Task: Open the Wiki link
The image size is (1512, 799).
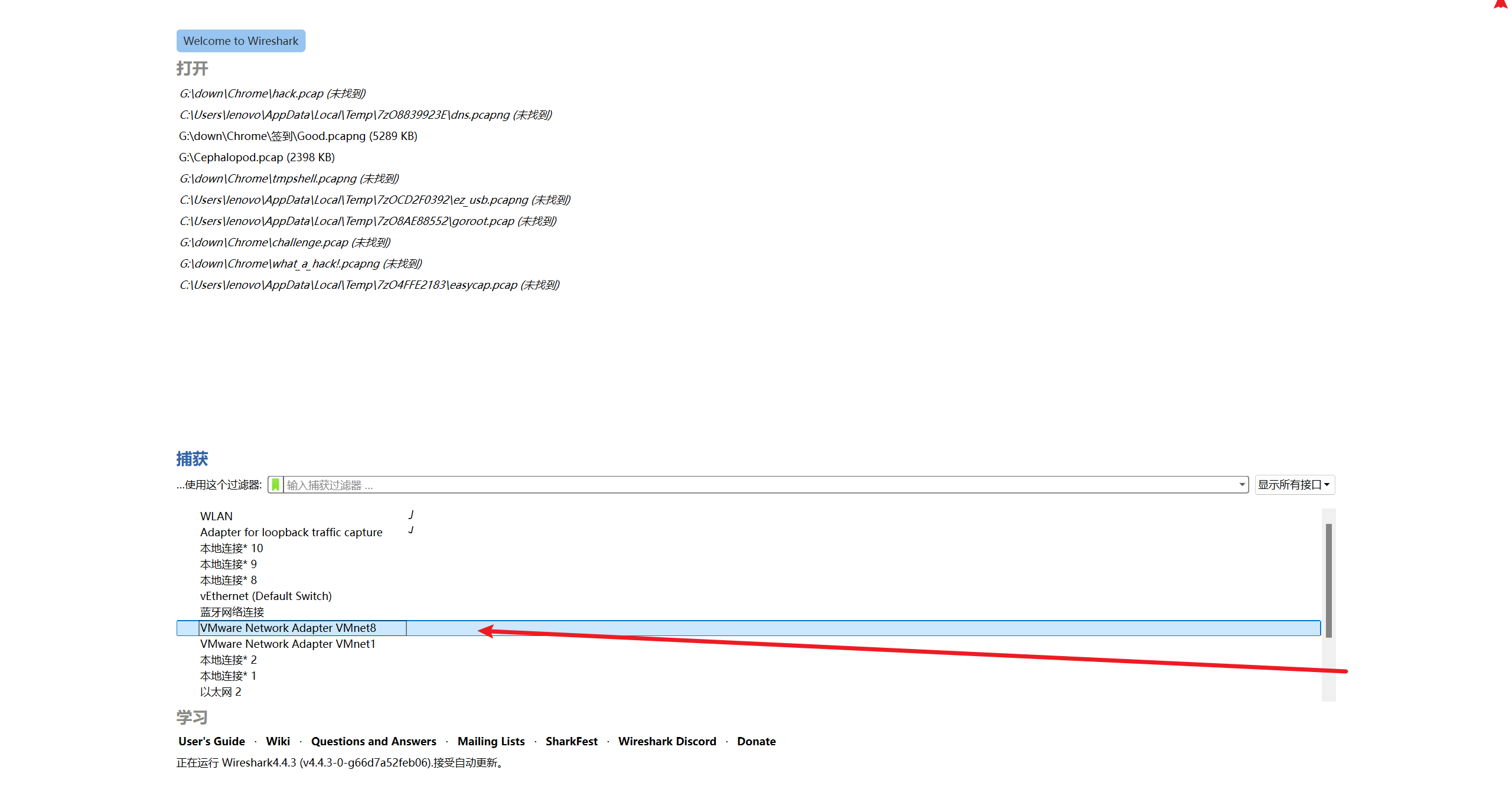Action: coord(278,741)
